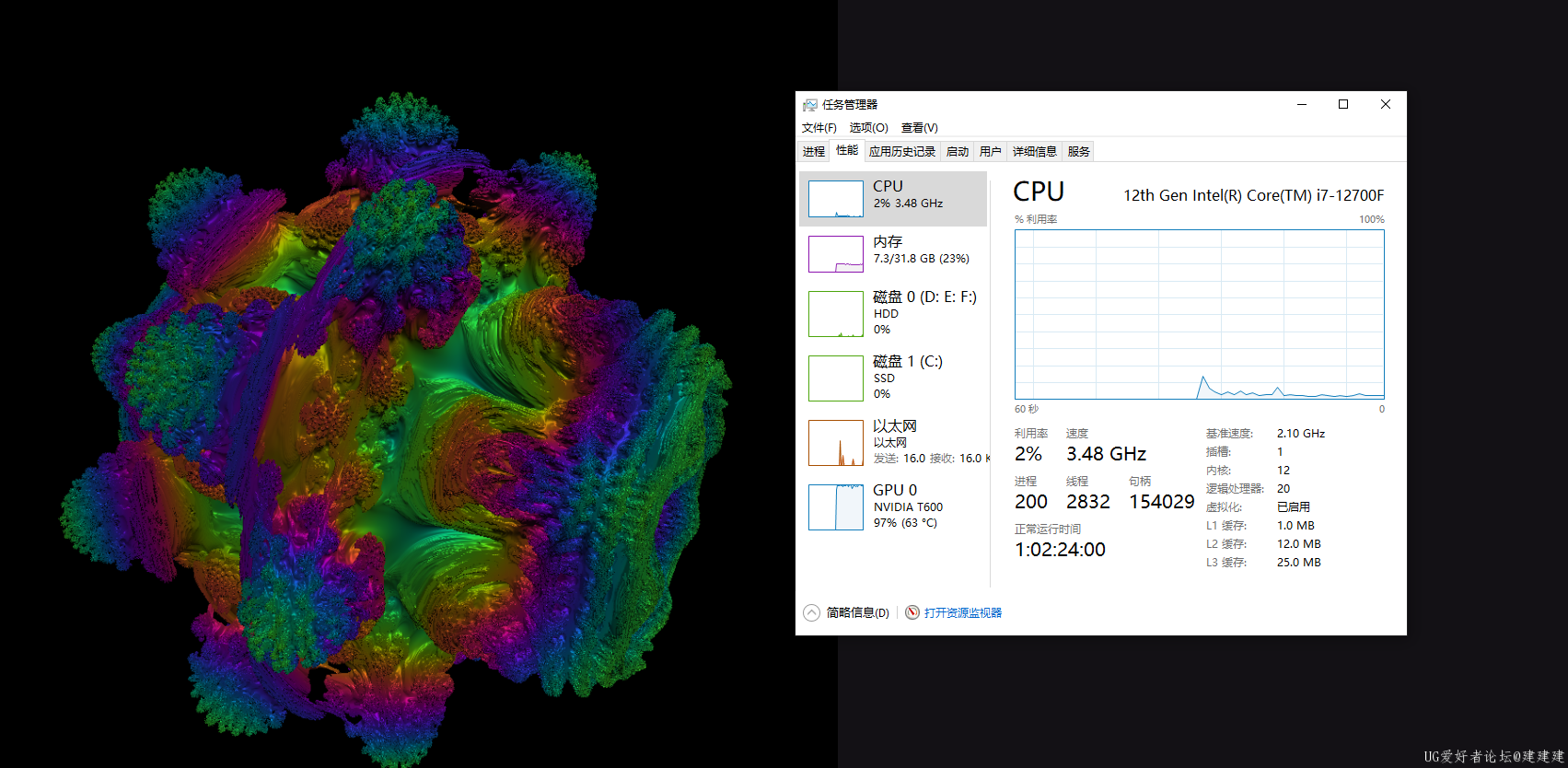Click the 97% (63 °C) GPU text
Viewport: 1568px width, 768px height.
pos(905,523)
